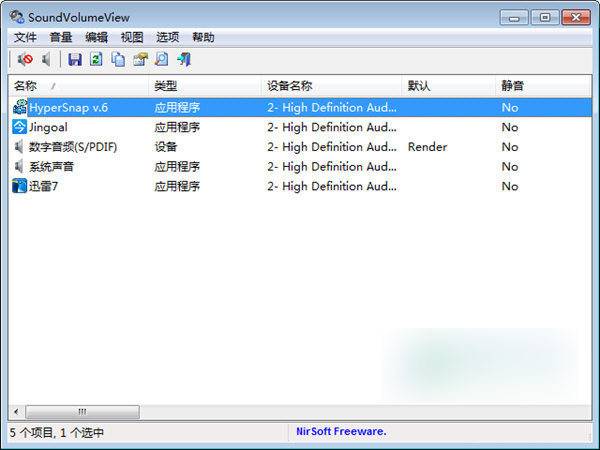
Task: Click the Unmute speaker toolbar icon
Action: (x=46, y=59)
